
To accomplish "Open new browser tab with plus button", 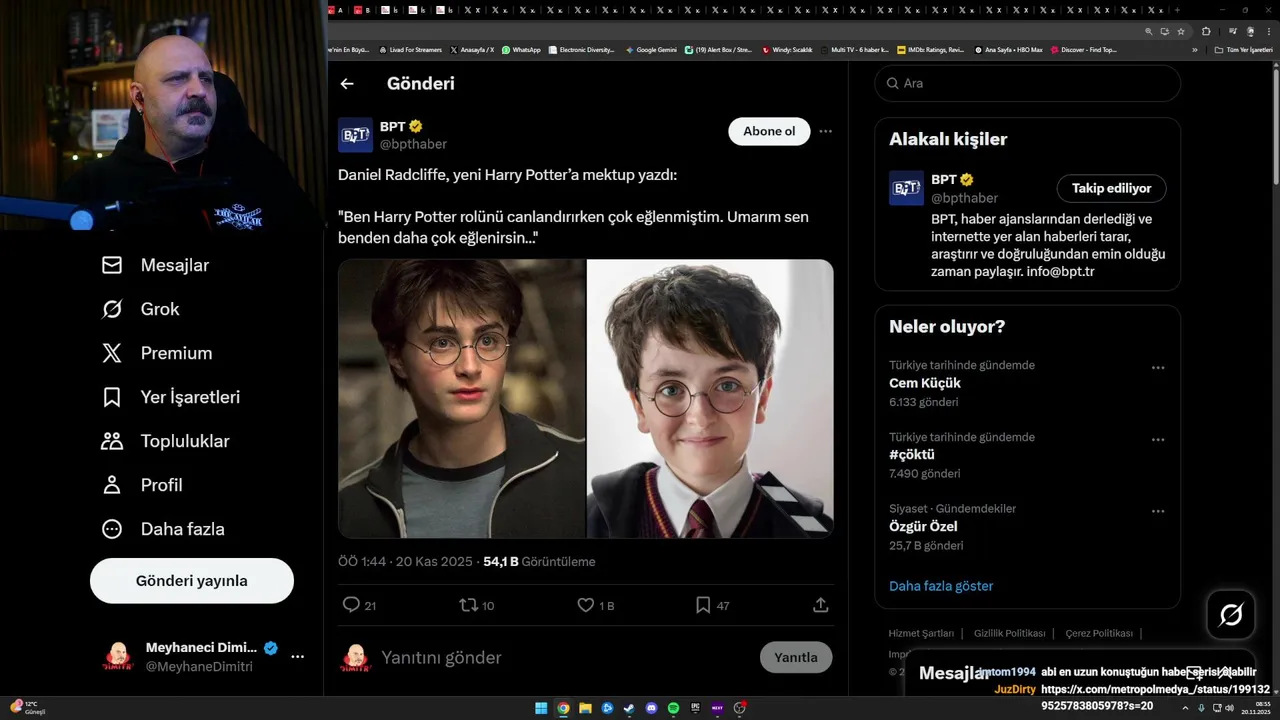I will point(1177,10).
